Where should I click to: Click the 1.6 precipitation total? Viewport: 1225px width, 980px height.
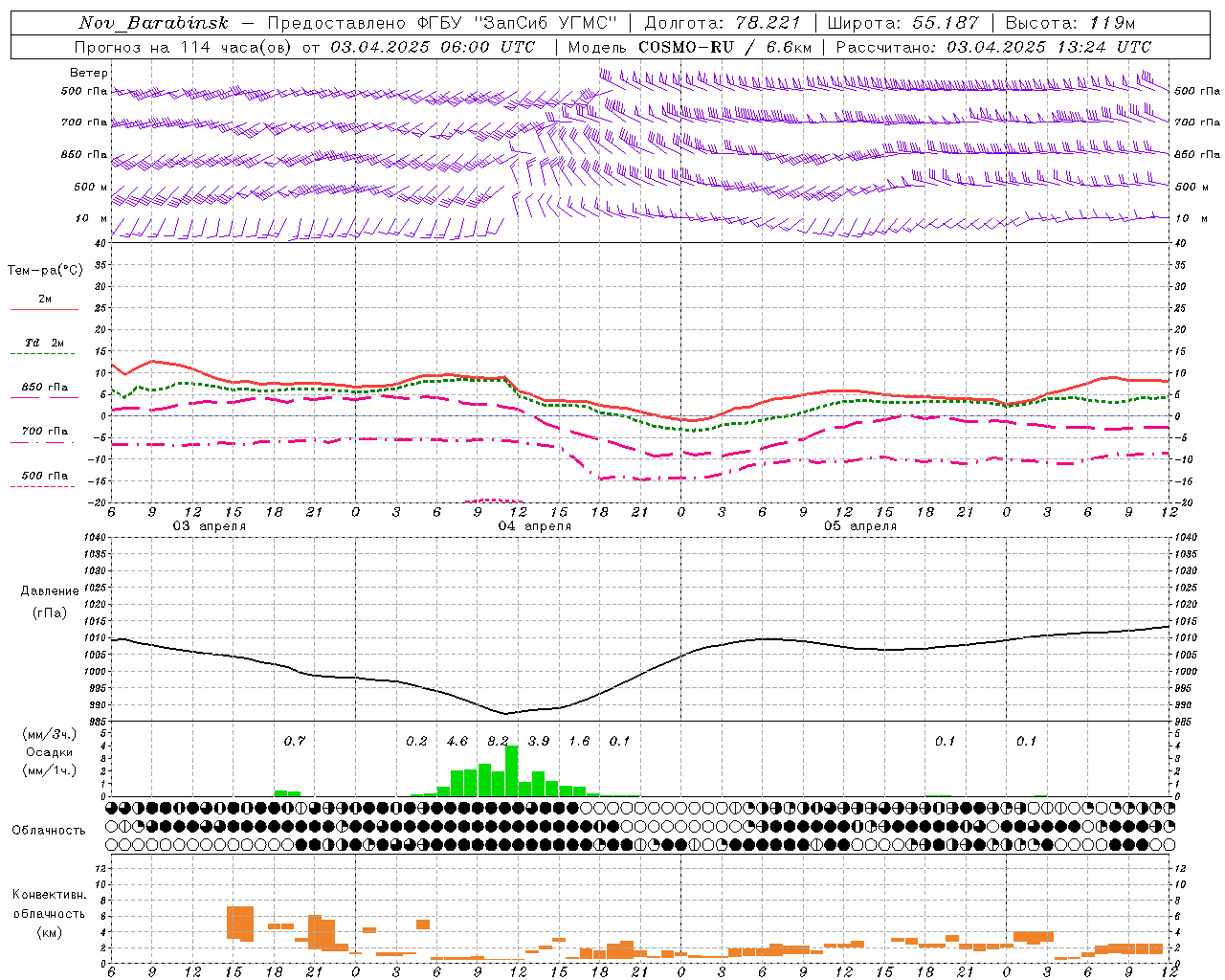tap(579, 741)
